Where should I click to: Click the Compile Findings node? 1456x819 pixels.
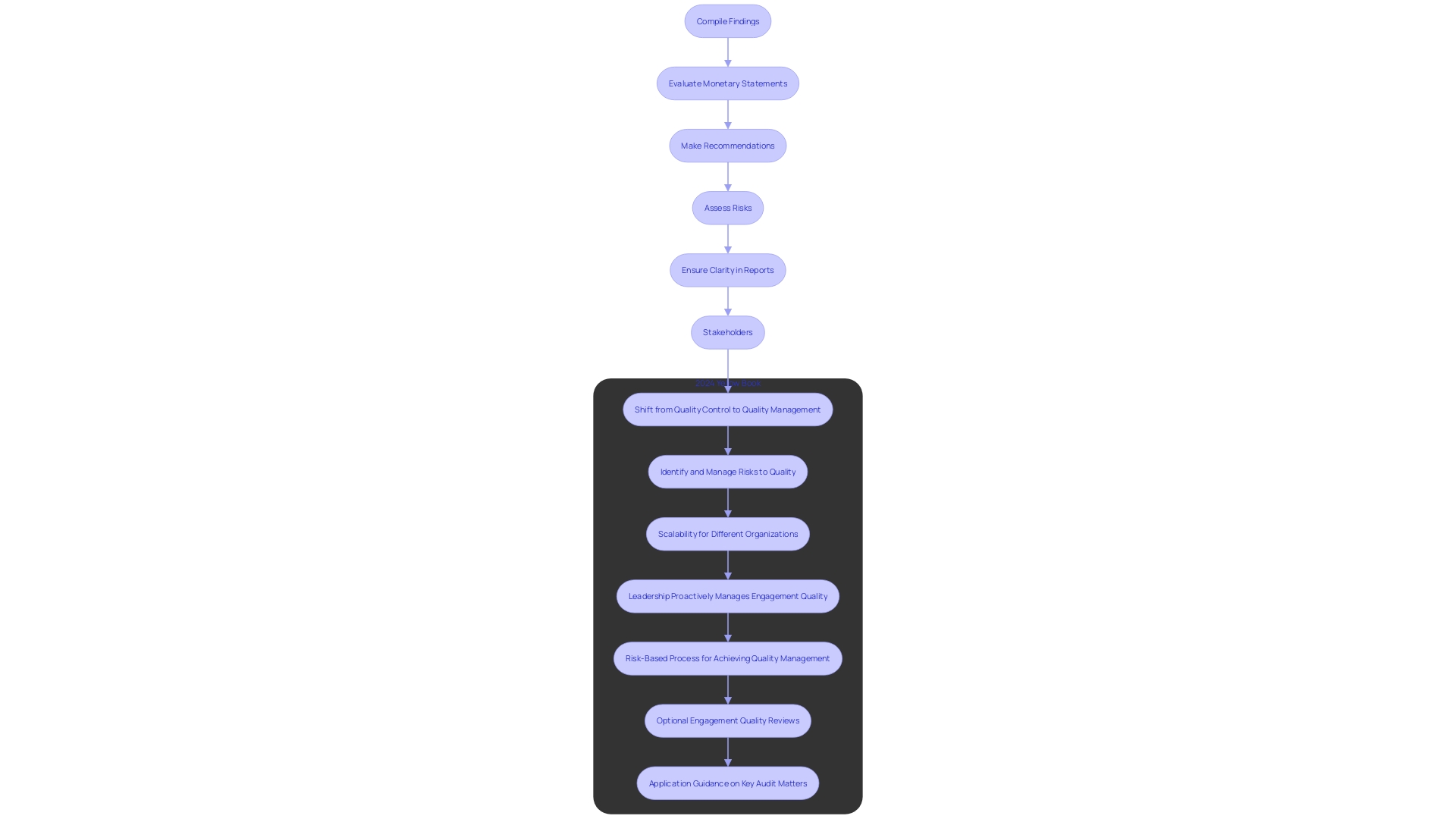pyautogui.click(x=728, y=20)
